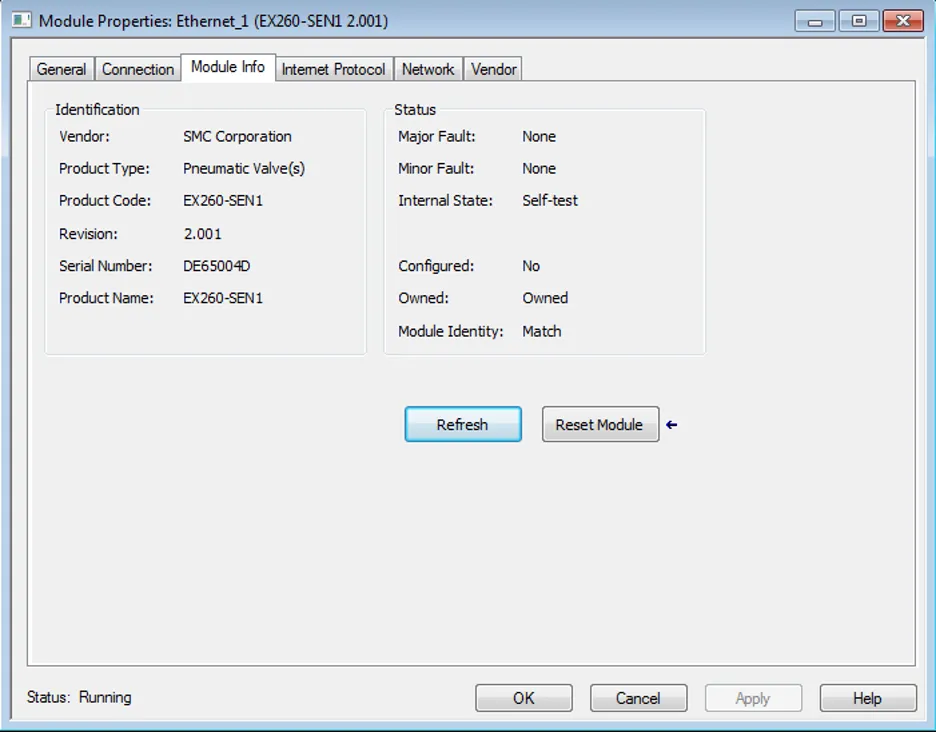This screenshot has height=732, width=936.
Task: Click the Product Name: label
Action: click(x=106, y=298)
